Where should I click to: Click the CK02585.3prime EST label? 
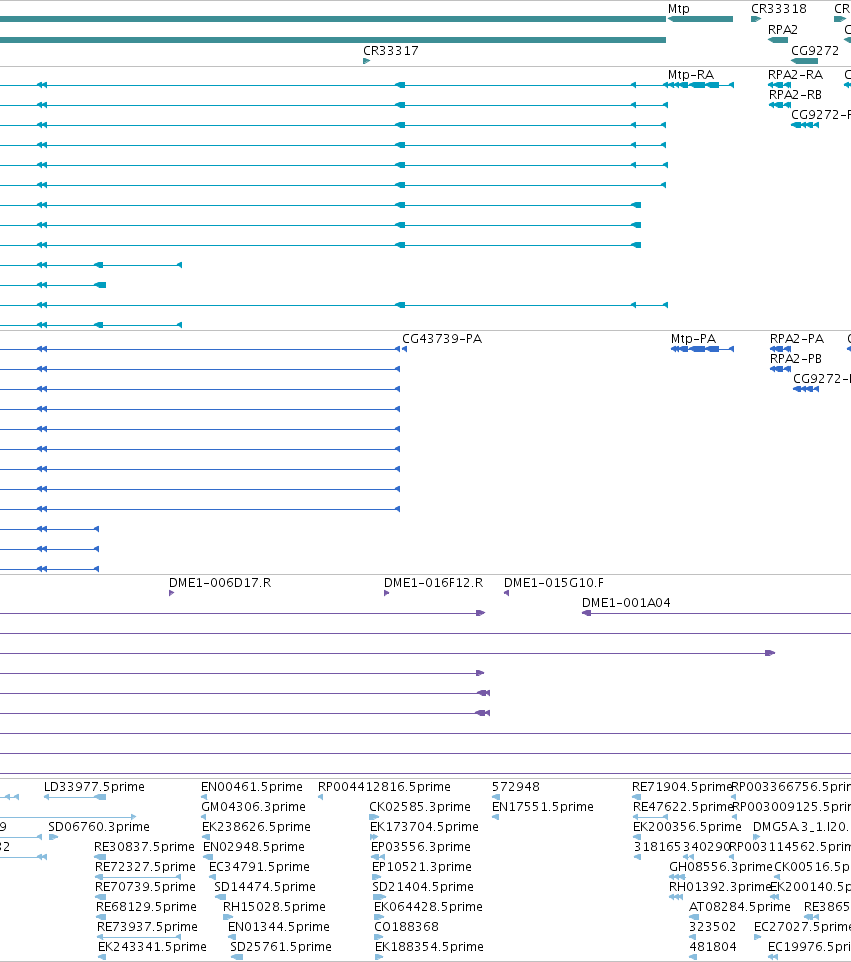point(420,807)
